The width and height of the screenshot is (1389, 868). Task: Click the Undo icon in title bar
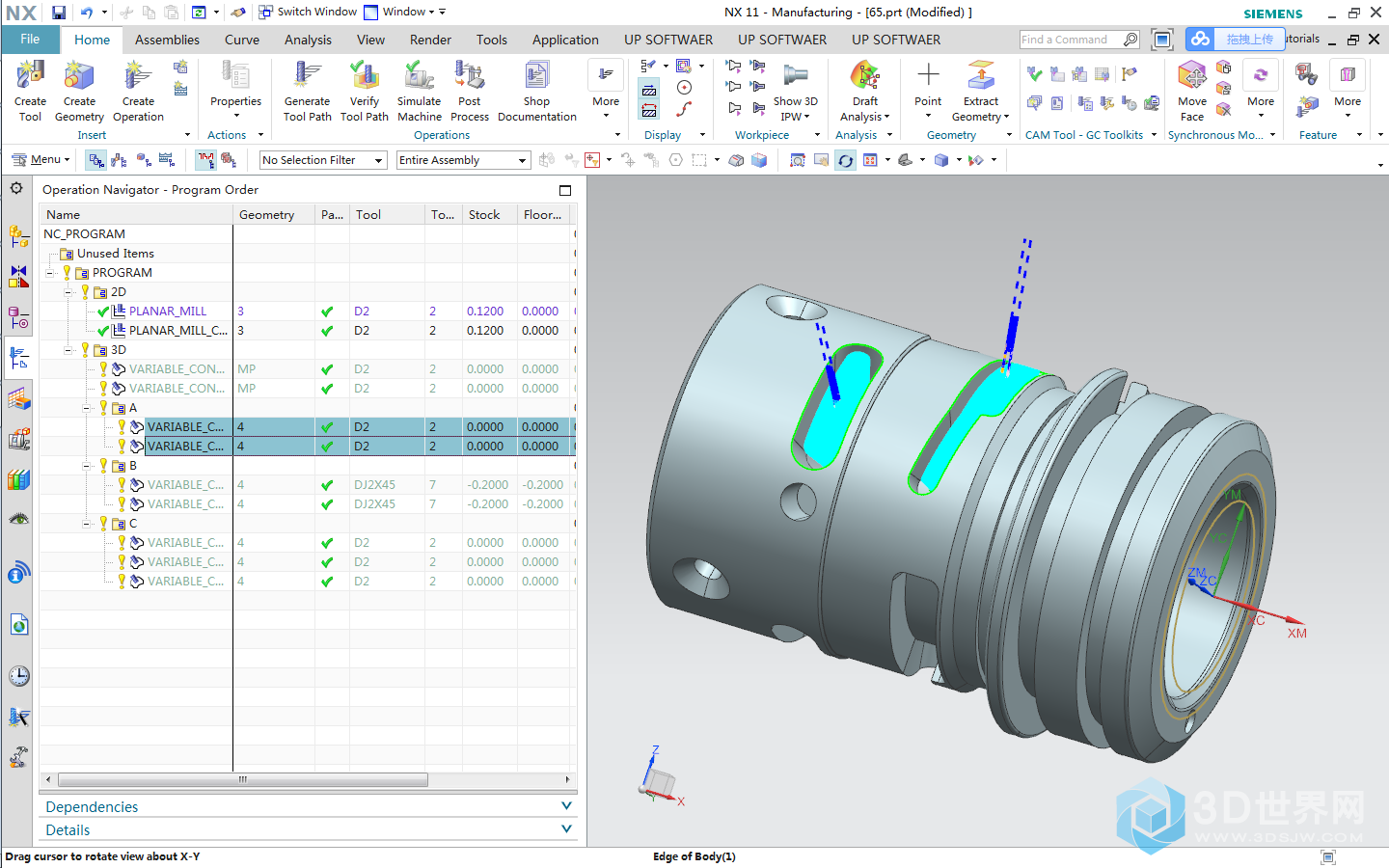click(87, 13)
